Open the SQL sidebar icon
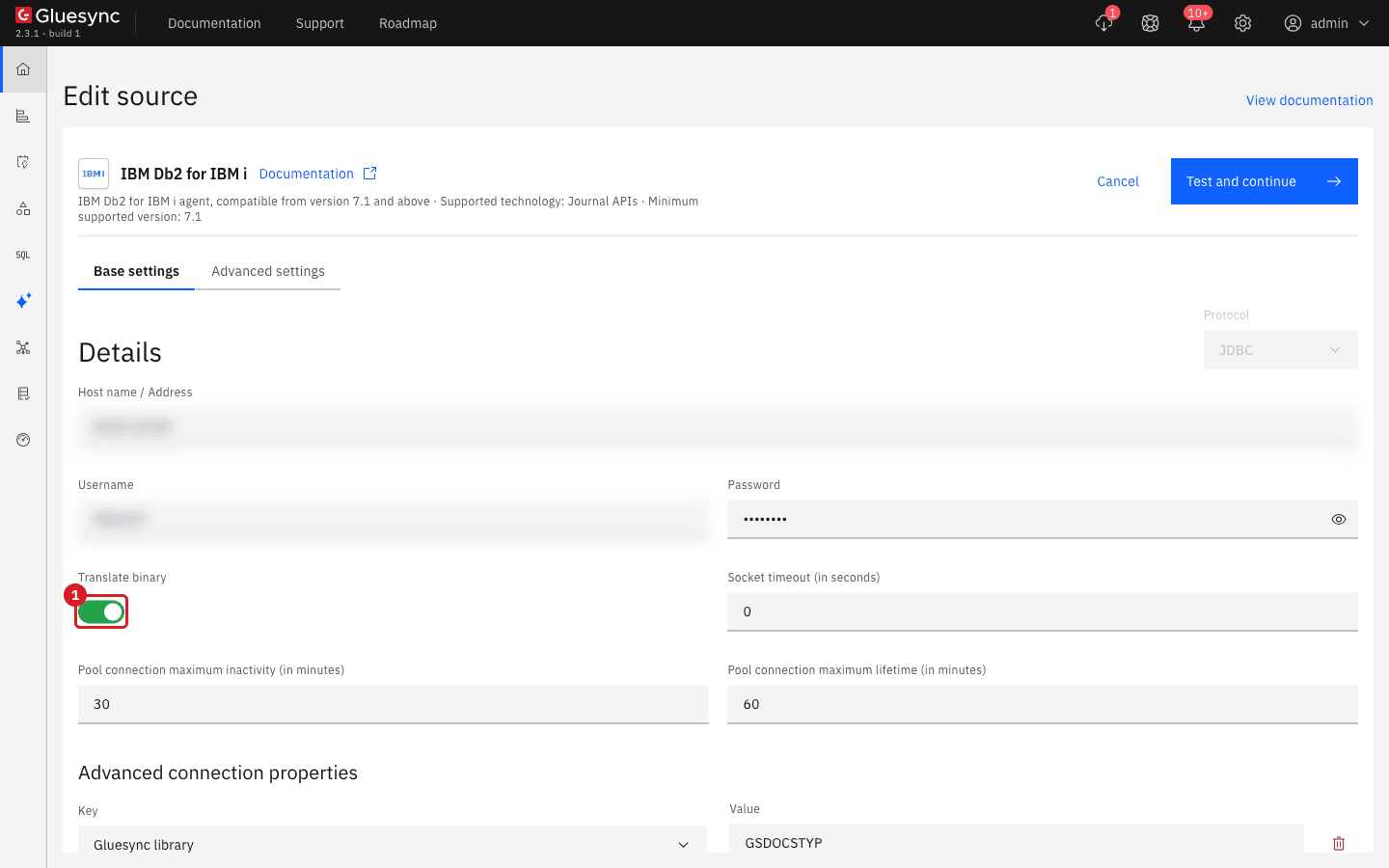 (x=23, y=255)
